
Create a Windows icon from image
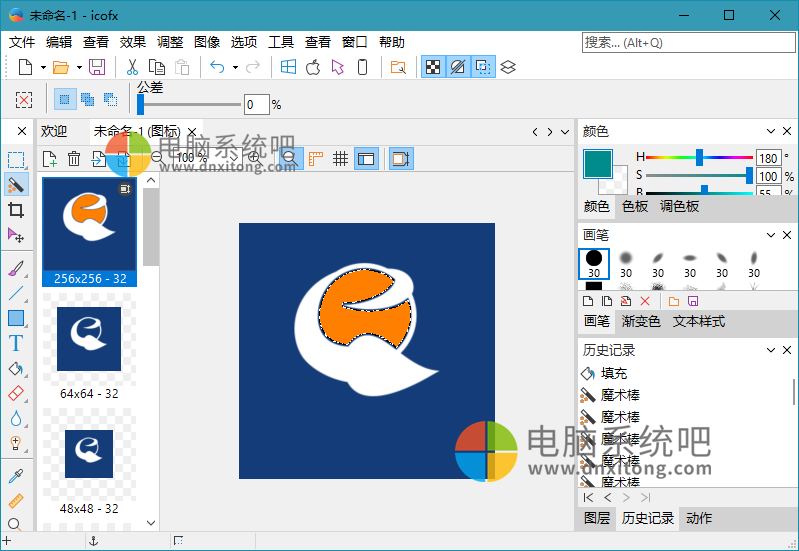pyautogui.click(x=288, y=67)
